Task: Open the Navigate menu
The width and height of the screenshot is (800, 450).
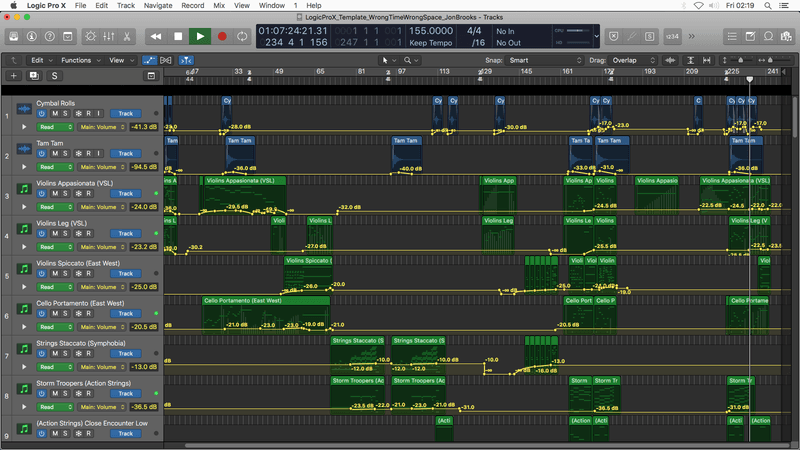Action: 158,5
